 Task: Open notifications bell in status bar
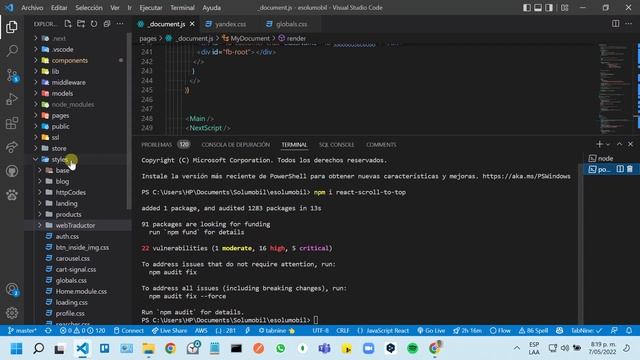pyautogui.click(x=629, y=331)
